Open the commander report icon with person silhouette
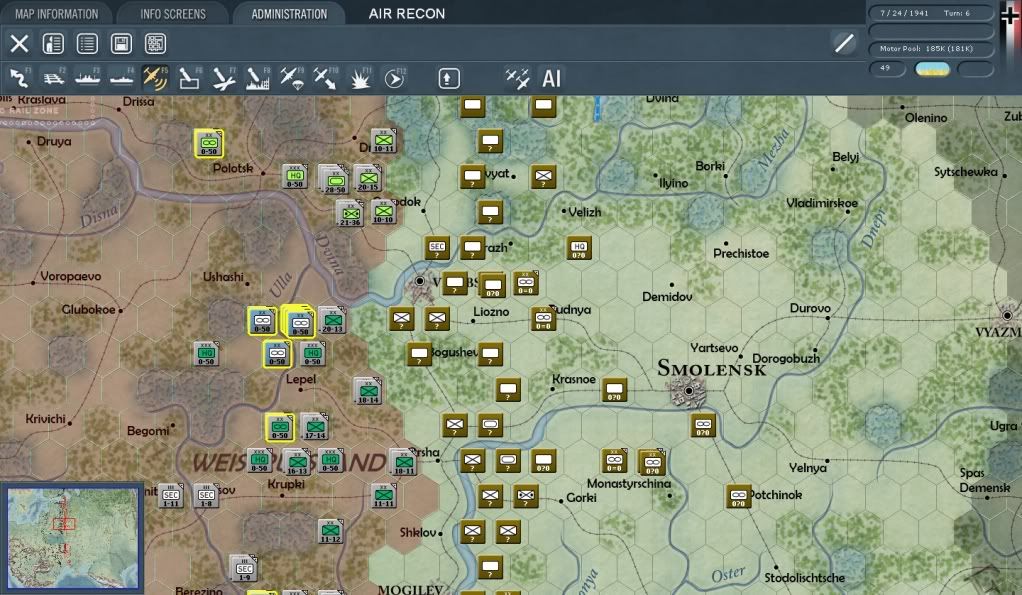1022x595 pixels. [53, 44]
